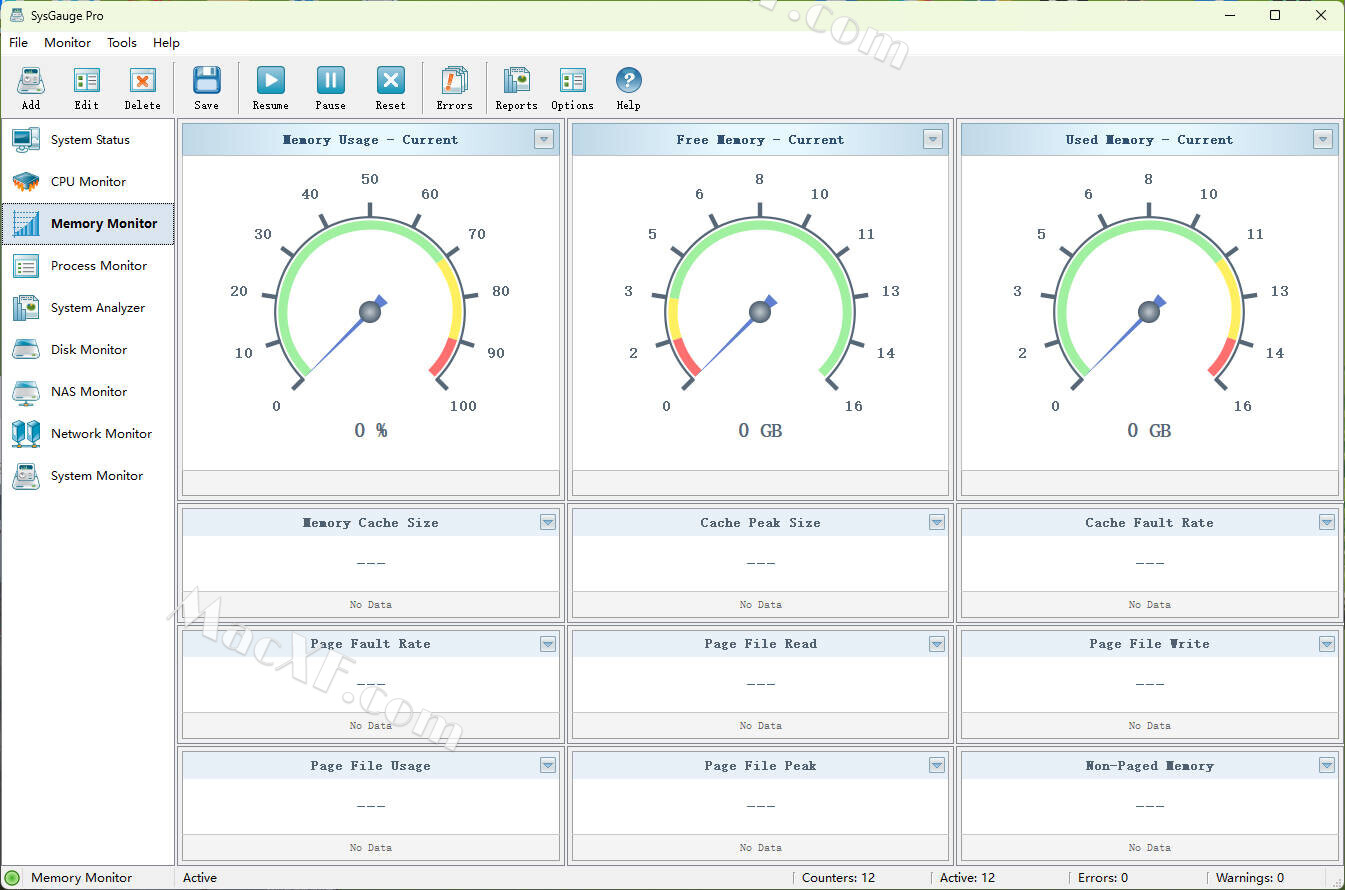The height and width of the screenshot is (890, 1345).
Task: Click the Delete toolbar icon
Action: point(142,84)
